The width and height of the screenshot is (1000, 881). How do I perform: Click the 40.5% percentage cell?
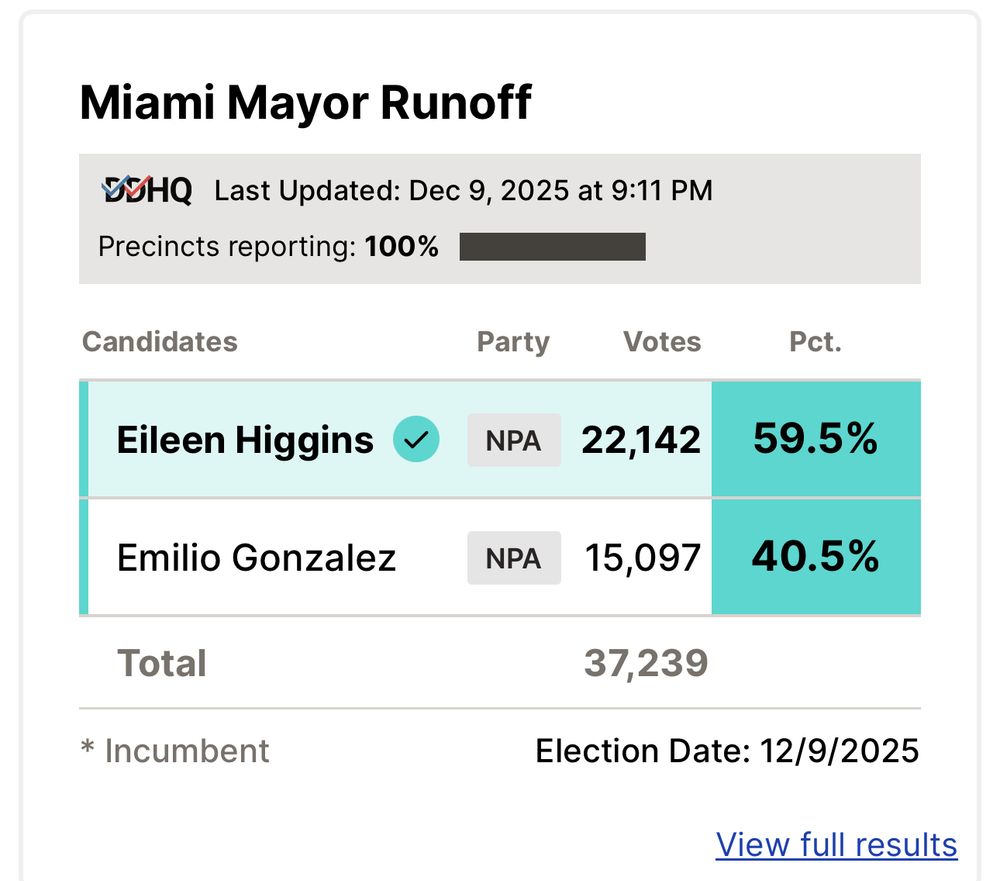(x=815, y=556)
